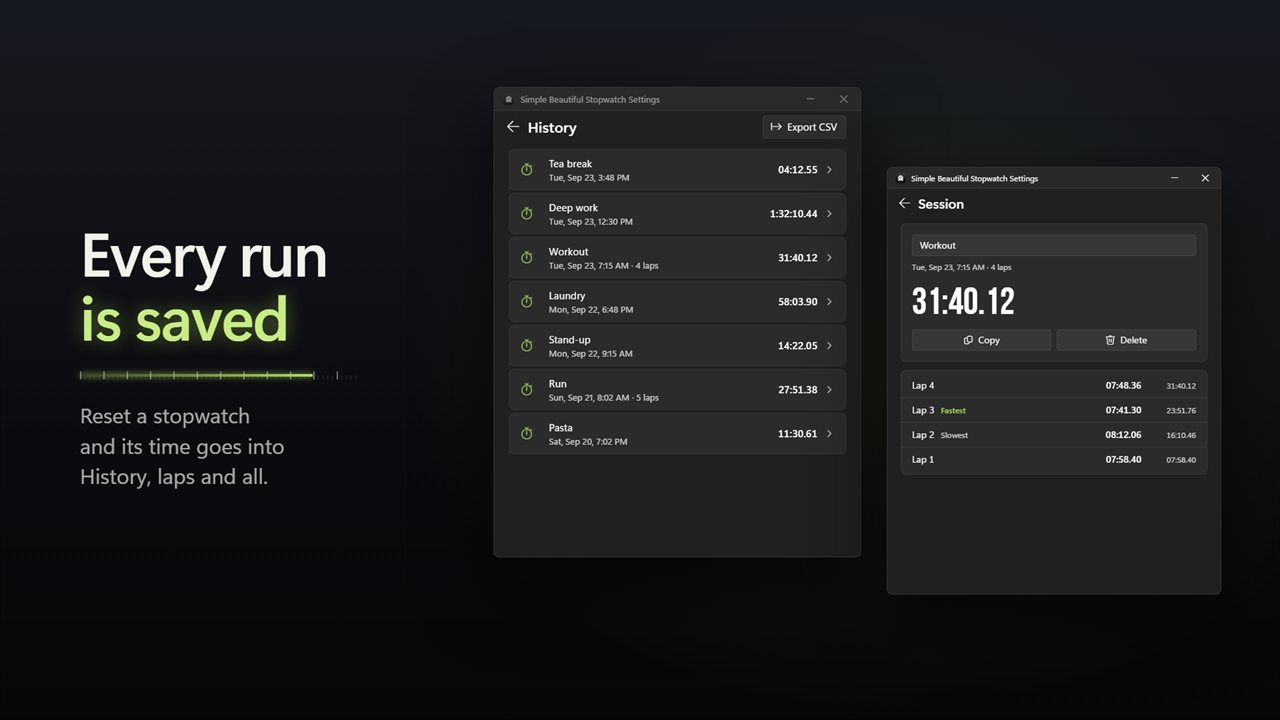Click app icon in History window title bar
Screen dimensions: 1280x720
pyautogui.click(x=508, y=99)
